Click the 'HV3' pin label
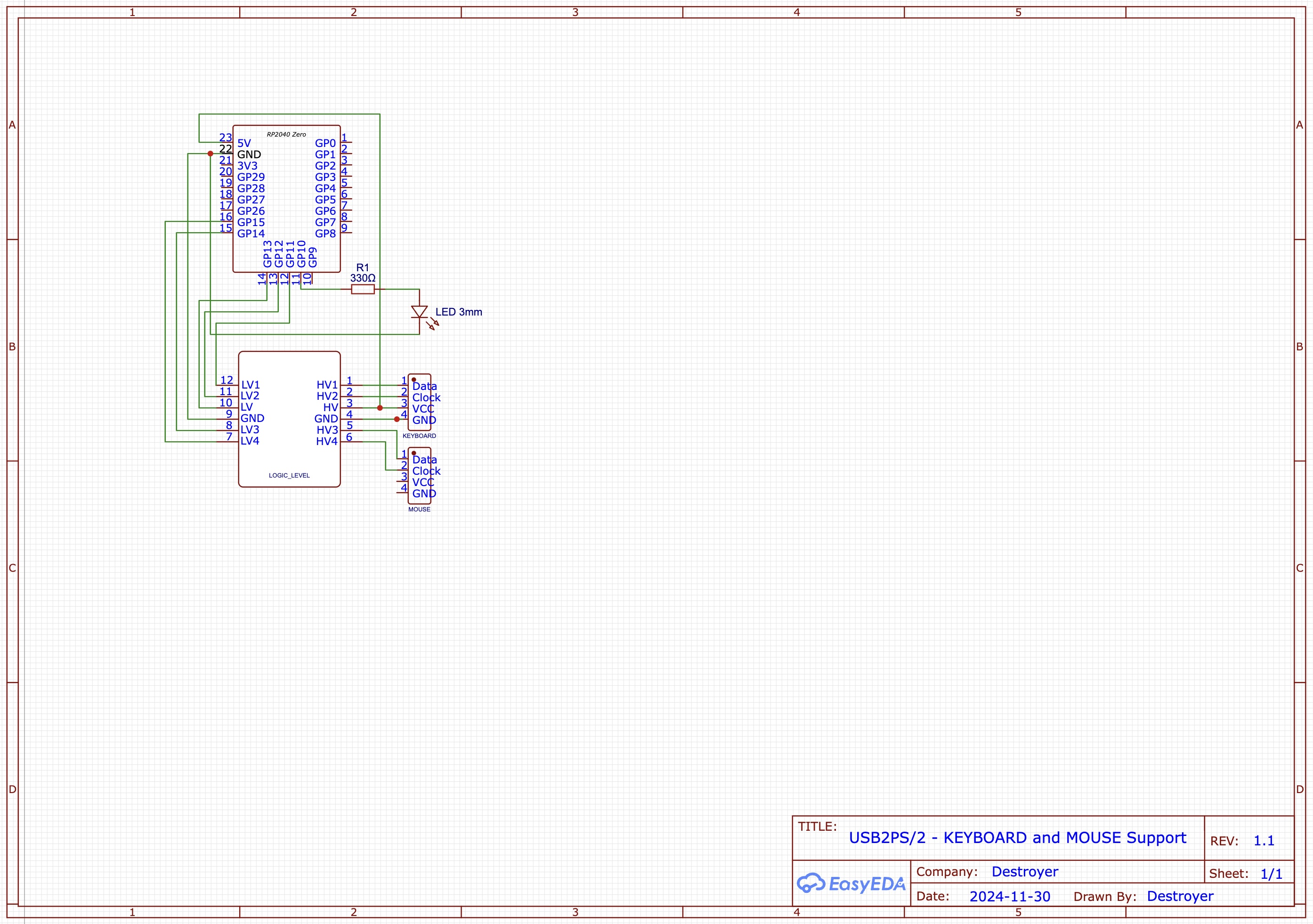1313x924 pixels. point(327,430)
